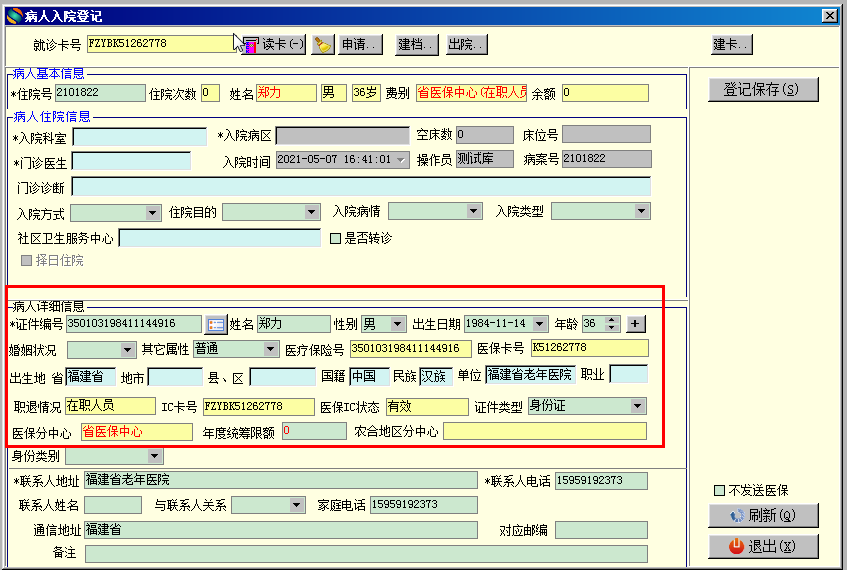847x570 pixels.
Task: Click the 证件编号 input field
Action: 133,324
